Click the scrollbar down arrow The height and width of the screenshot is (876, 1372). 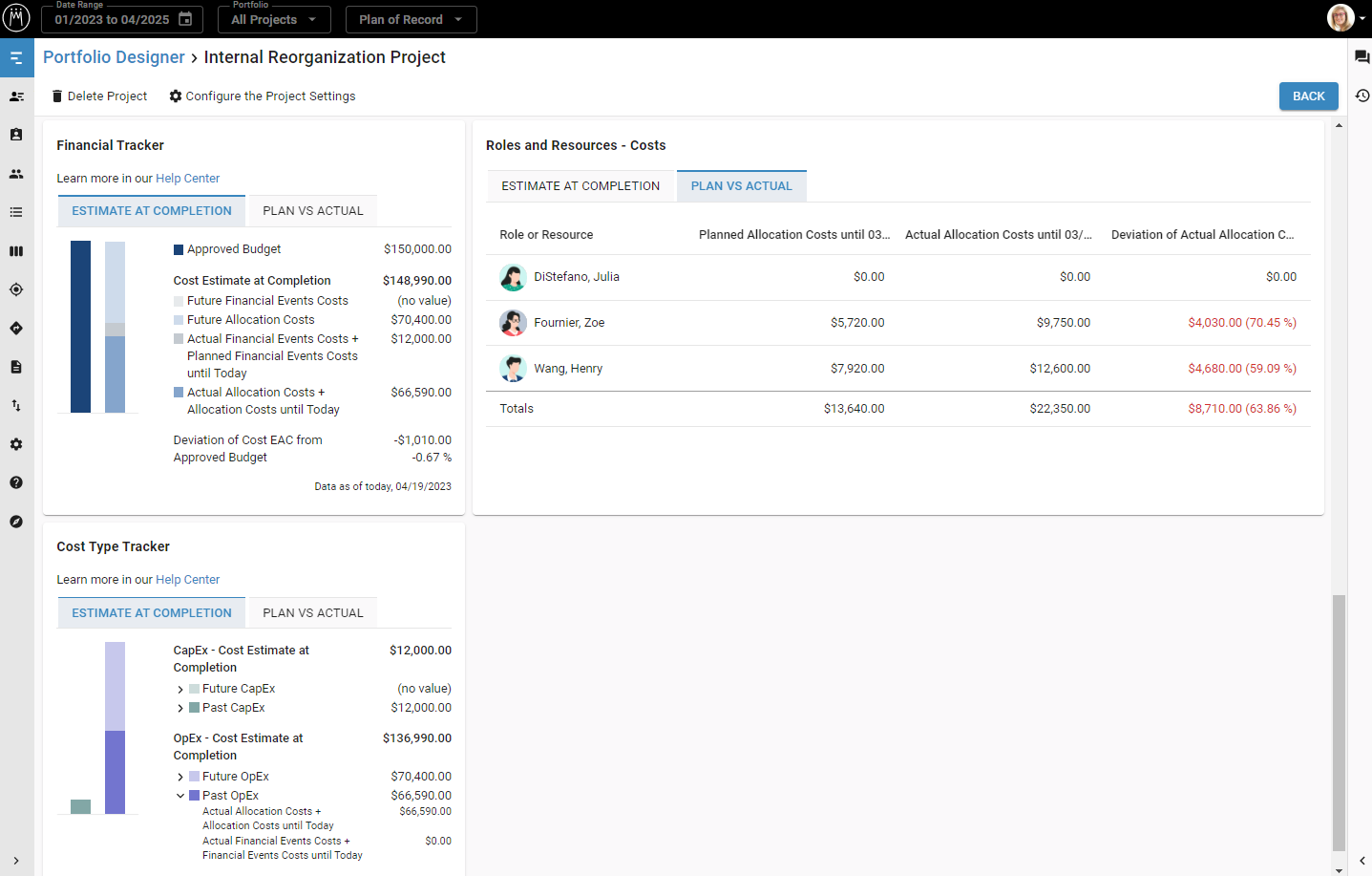coord(1339,870)
